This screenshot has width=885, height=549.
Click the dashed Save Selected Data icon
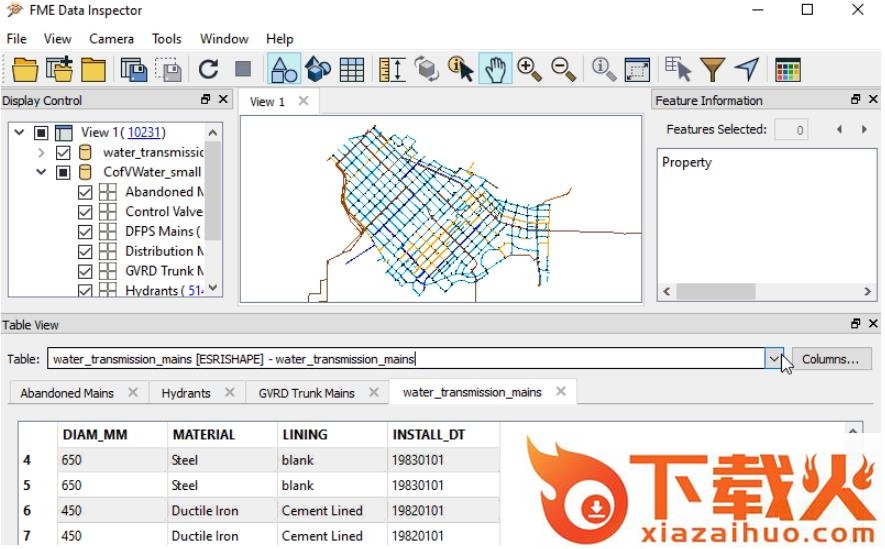[x=168, y=70]
